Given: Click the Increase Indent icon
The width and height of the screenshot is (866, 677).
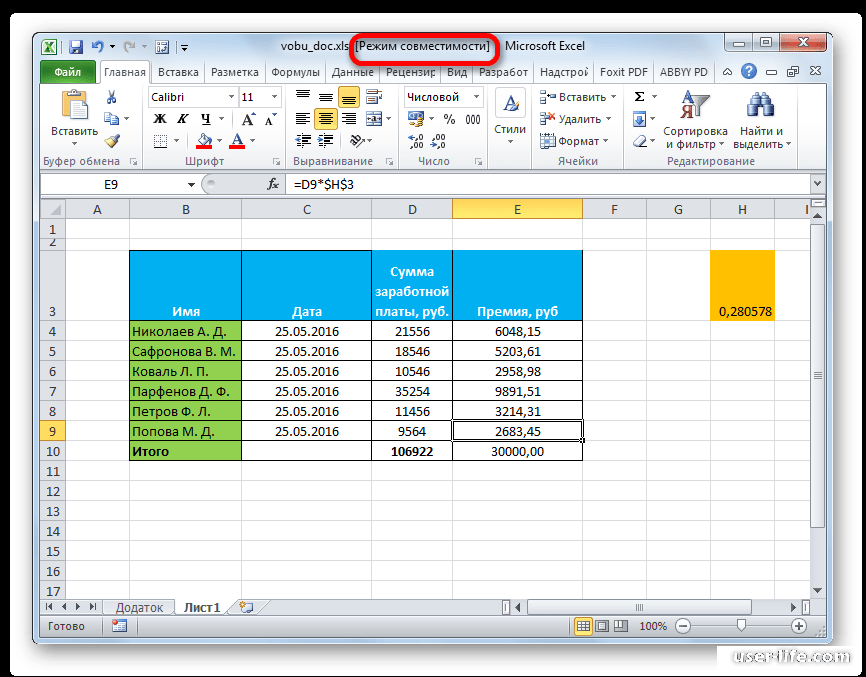Looking at the screenshot, I should [x=325, y=141].
